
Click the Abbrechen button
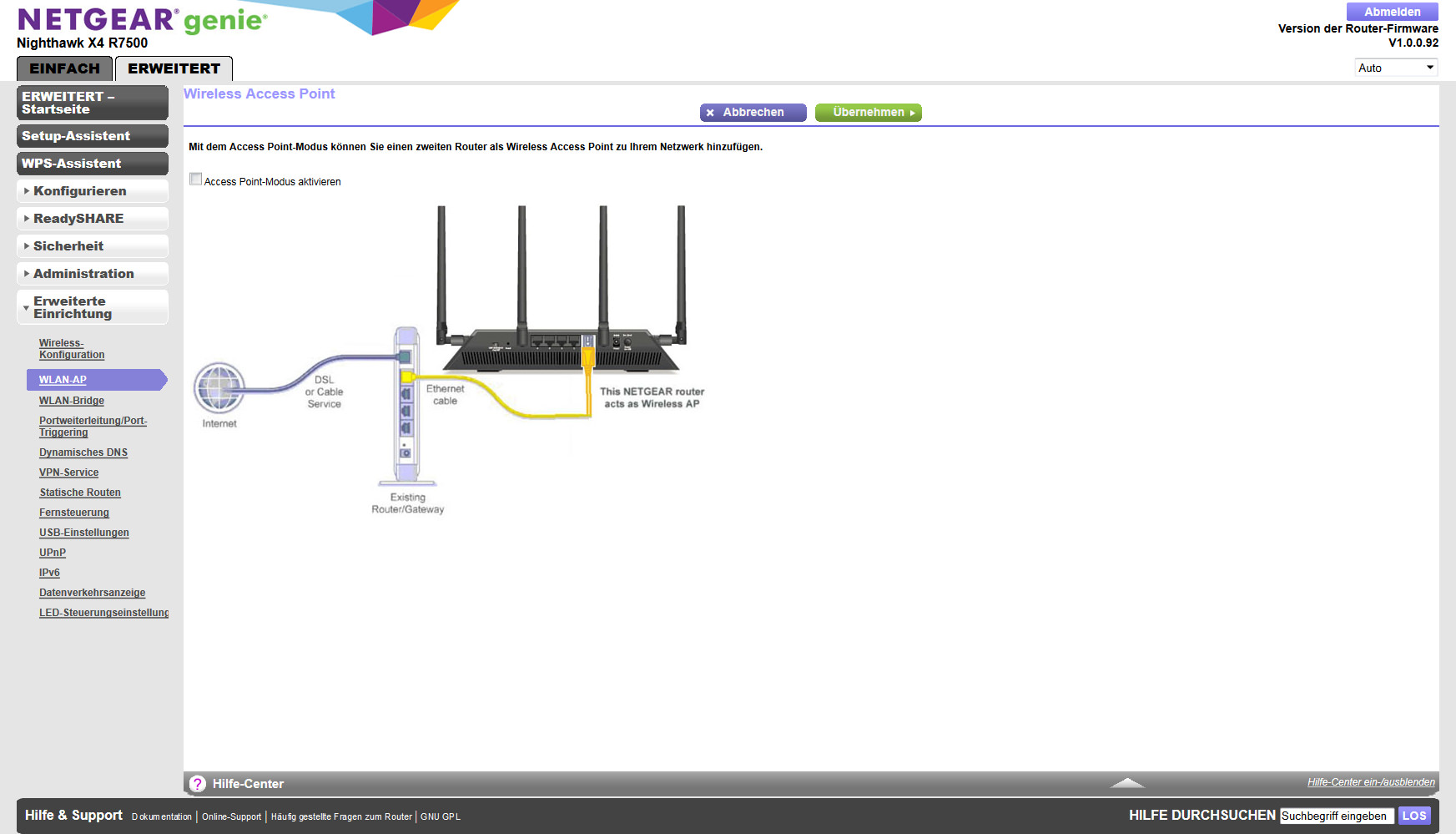pyautogui.click(x=753, y=113)
